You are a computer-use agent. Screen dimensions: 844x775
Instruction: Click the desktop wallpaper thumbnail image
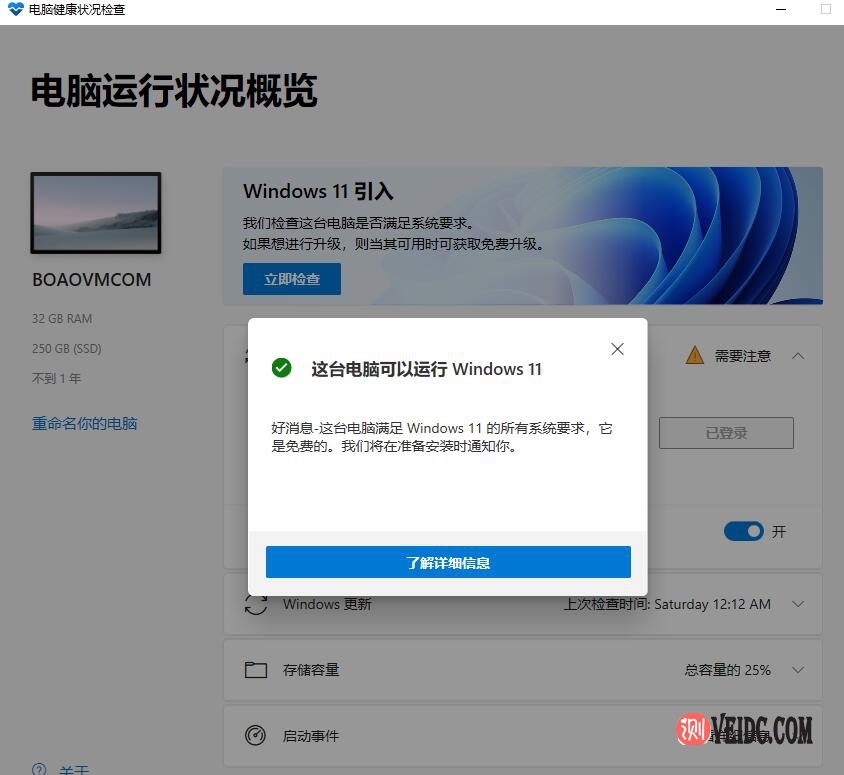click(96, 212)
